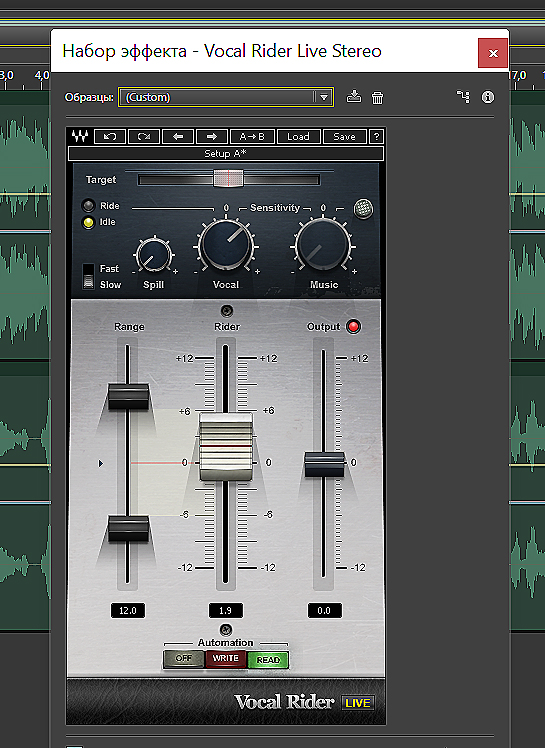Set Automation mode to WRITE
The height and width of the screenshot is (748, 545).
tap(225, 659)
